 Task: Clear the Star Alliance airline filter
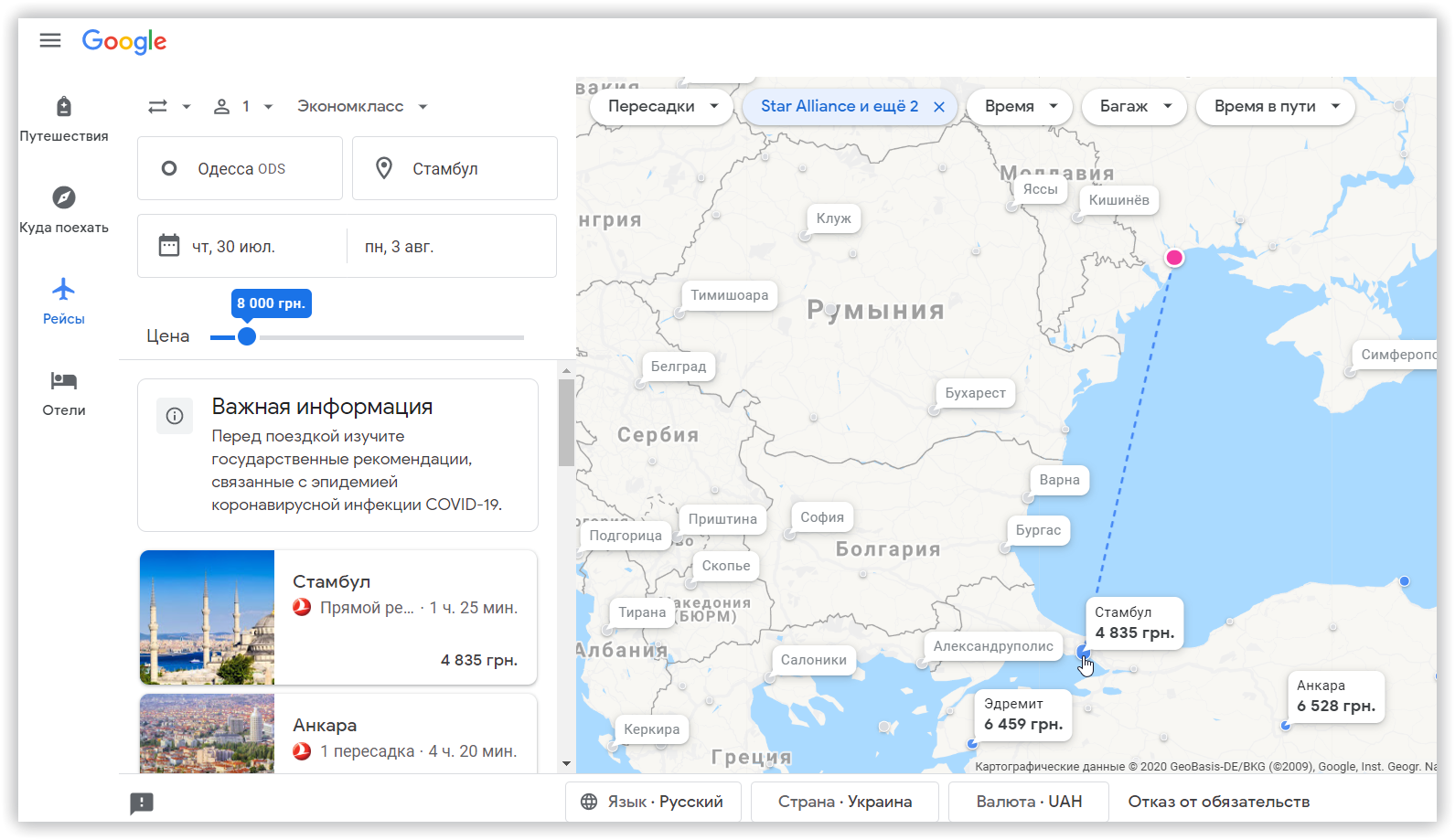[939, 107]
